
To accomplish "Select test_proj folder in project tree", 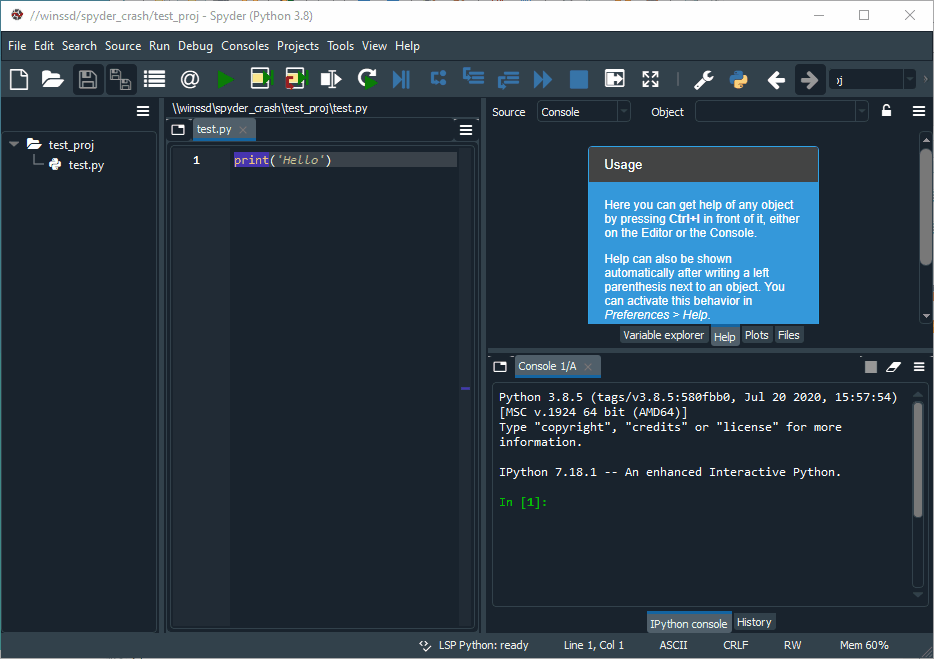I will click(x=71, y=145).
